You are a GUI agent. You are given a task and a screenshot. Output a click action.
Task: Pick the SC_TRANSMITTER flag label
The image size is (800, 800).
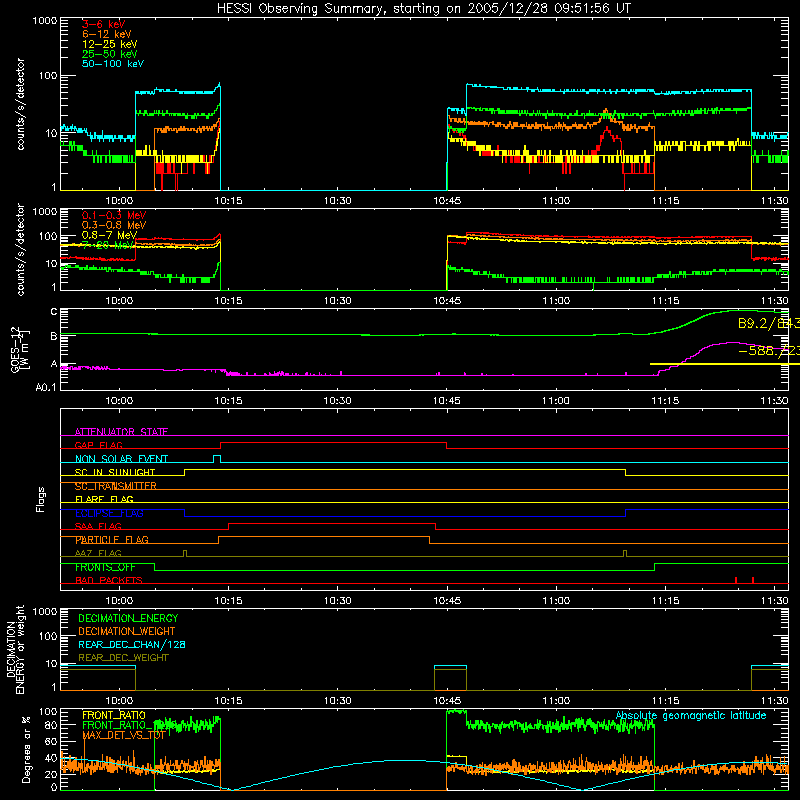click(x=116, y=486)
